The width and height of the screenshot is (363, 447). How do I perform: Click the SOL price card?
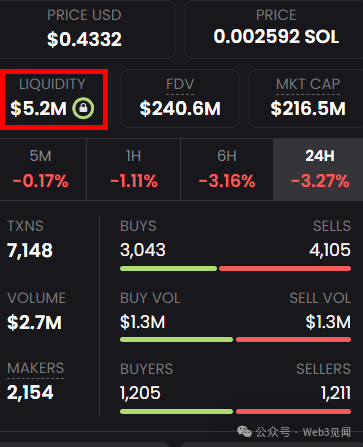(x=274, y=29)
